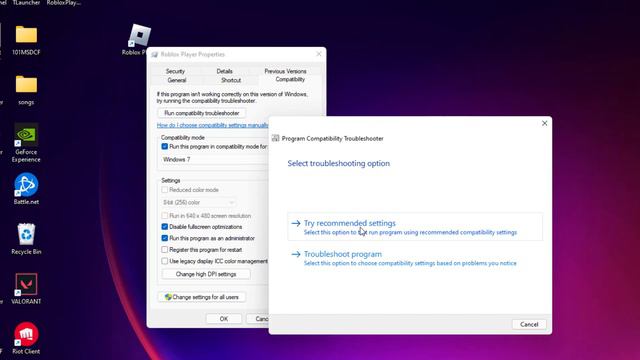Click Change high DPI settings button
Viewport: 640px width, 360px height.
tap(206, 274)
